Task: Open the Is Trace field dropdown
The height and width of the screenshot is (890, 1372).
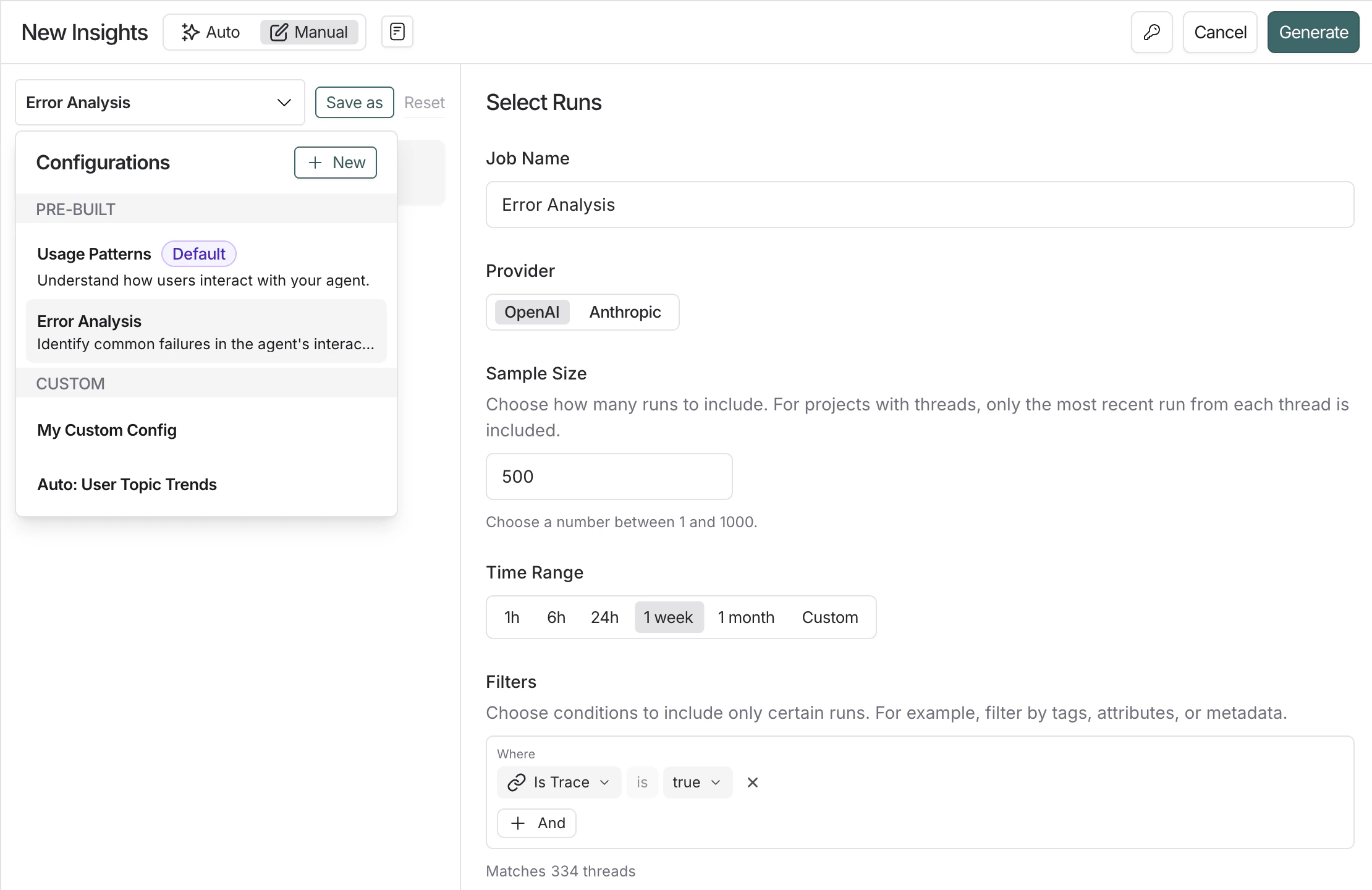Action: coord(559,782)
